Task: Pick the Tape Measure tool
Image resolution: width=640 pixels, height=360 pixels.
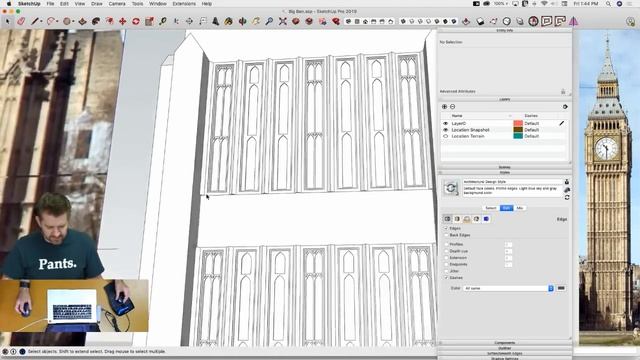Action: (163, 21)
